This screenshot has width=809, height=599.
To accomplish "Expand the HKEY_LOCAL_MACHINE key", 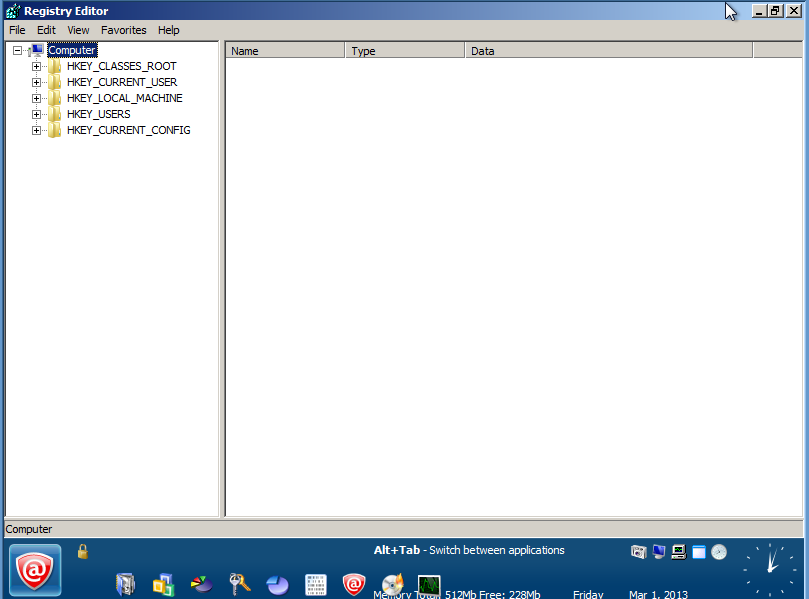I will (36, 99).
